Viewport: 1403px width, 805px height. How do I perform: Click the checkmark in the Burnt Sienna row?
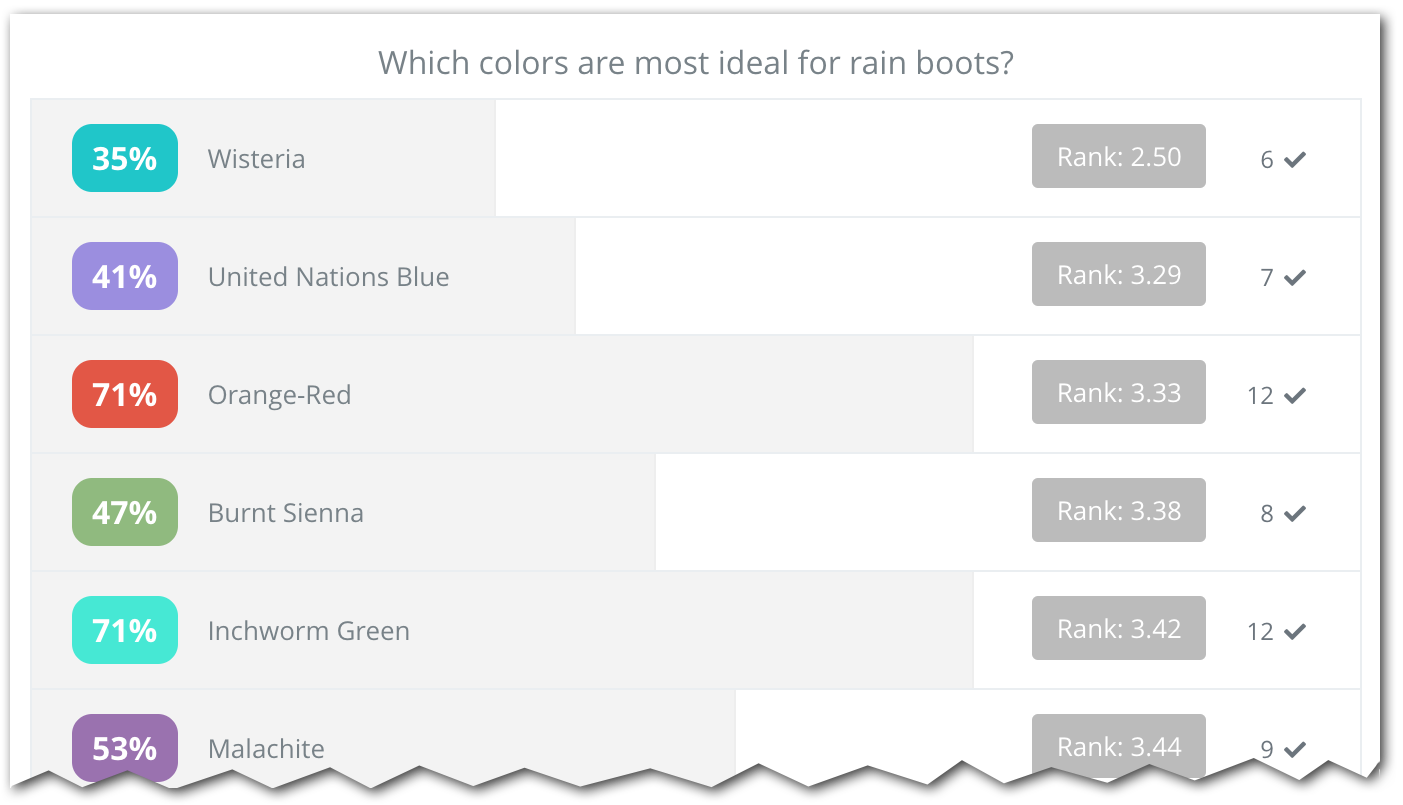point(1295,513)
